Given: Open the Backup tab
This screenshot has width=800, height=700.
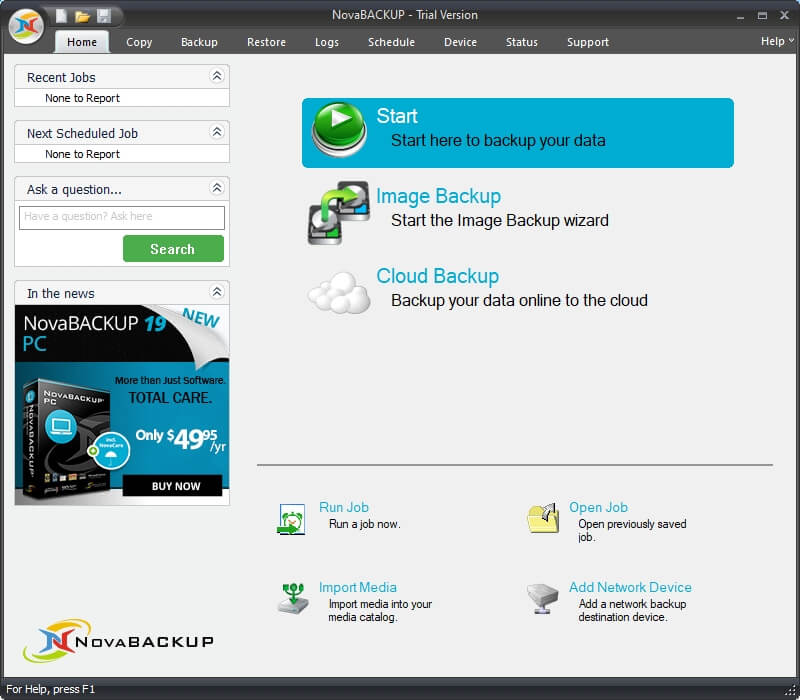Looking at the screenshot, I should [x=199, y=42].
